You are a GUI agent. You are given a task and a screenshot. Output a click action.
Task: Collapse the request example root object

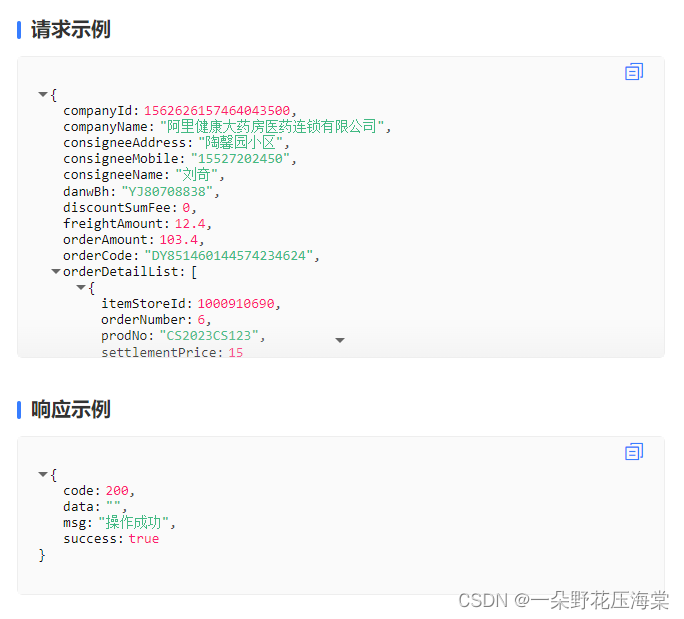43,94
